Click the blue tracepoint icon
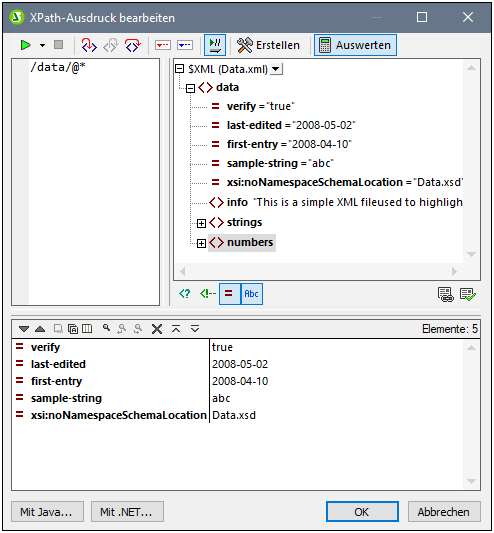The image size is (494, 533). tap(185, 45)
